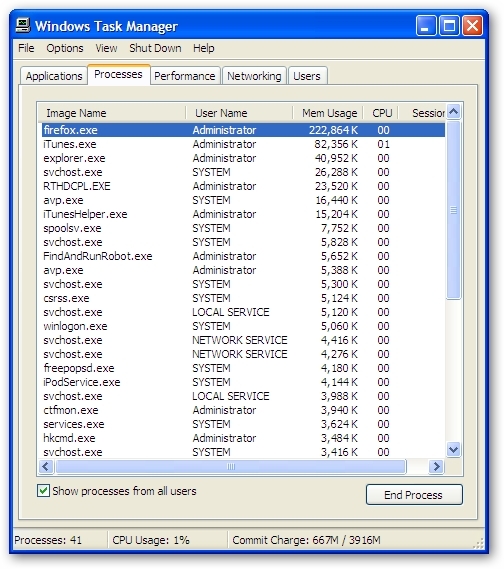This screenshot has width=504, height=569.
Task: Click the vertical scrollbar thumb
Action: click(453, 210)
